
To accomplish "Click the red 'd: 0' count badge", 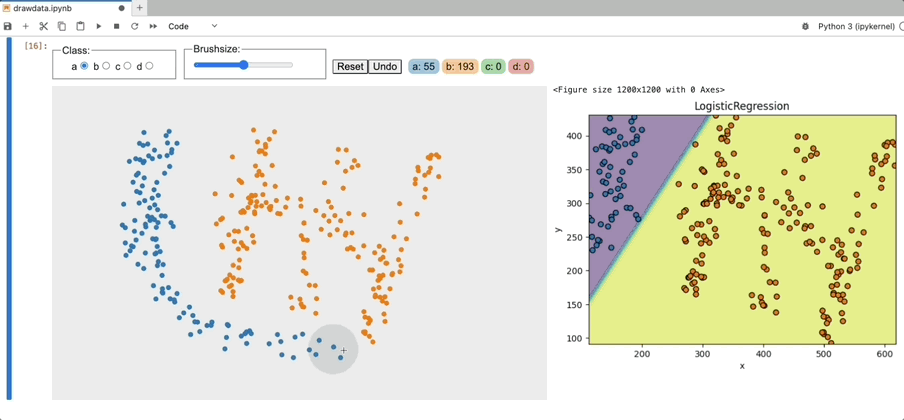I will click(x=521, y=66).
